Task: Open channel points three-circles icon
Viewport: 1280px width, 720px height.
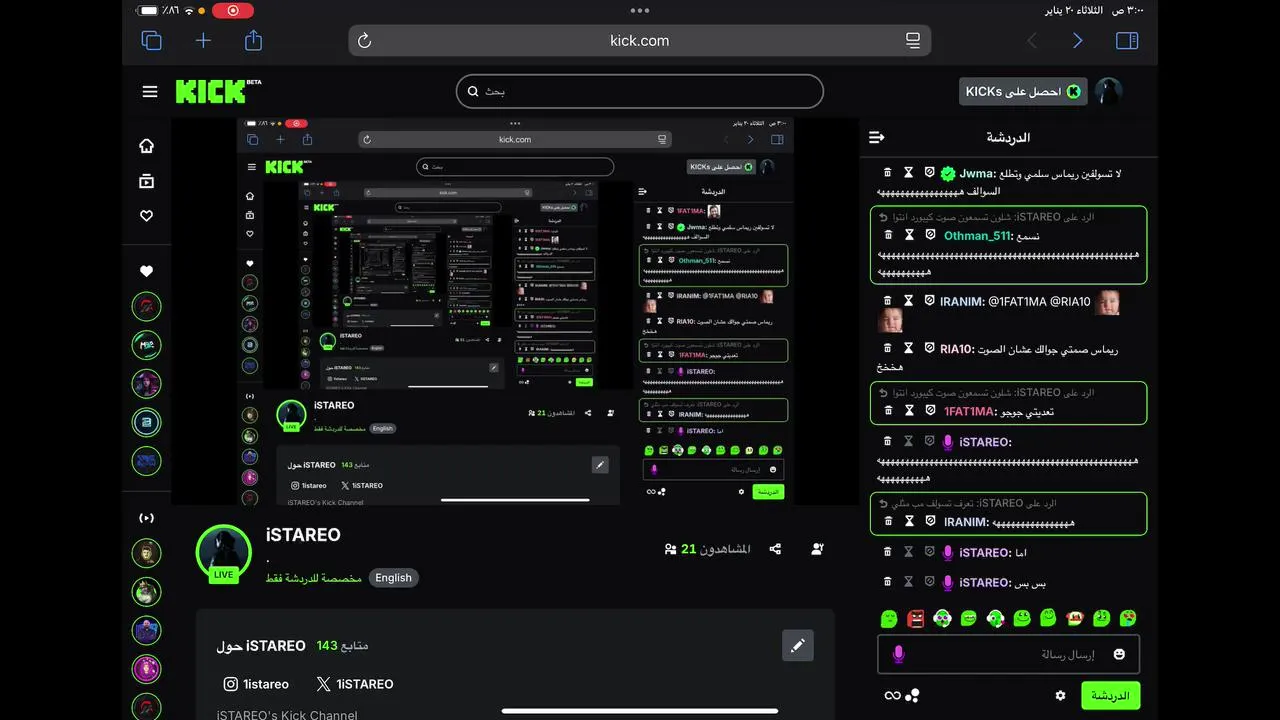Action: point(912,695)
